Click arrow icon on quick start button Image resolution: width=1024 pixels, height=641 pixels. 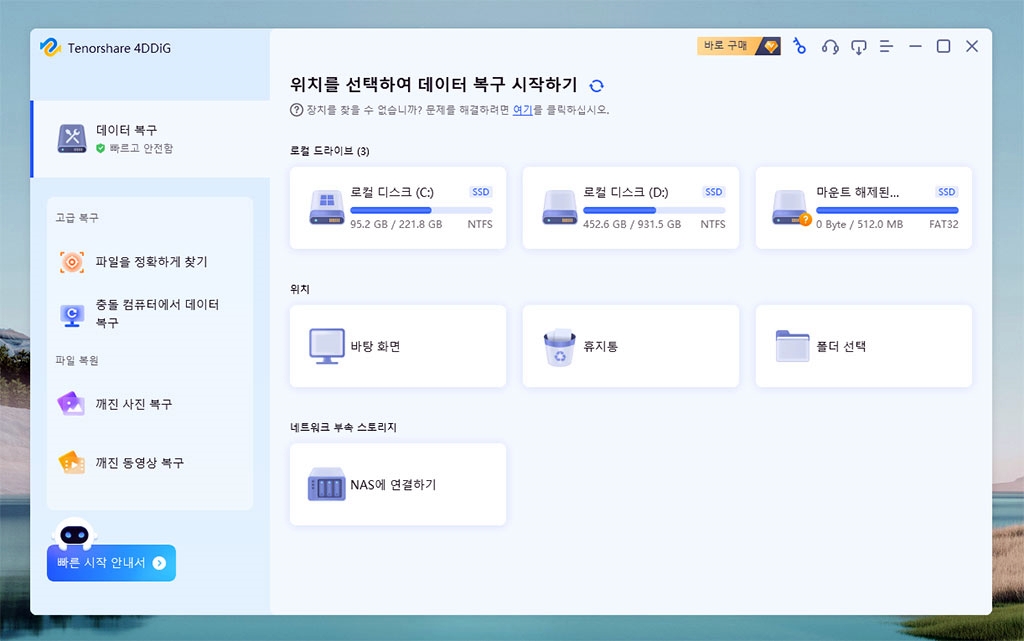coord(159,563)
